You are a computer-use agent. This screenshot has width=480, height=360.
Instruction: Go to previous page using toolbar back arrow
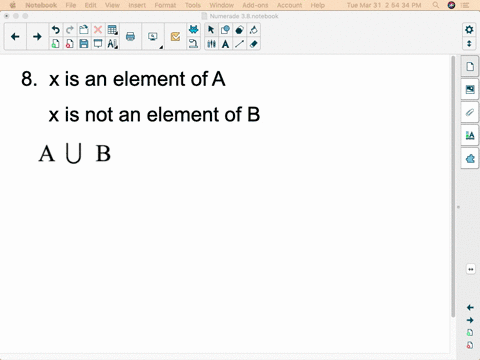coord(15,37)
